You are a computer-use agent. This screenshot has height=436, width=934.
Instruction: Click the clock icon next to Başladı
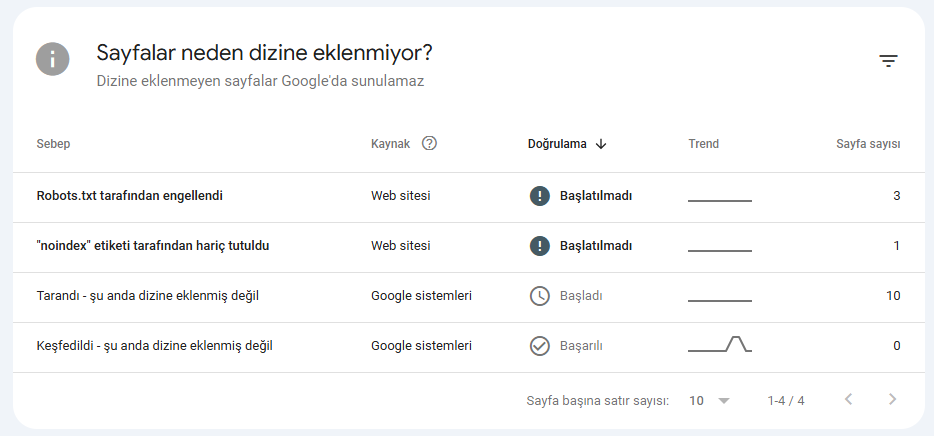(x=540, y=296)
